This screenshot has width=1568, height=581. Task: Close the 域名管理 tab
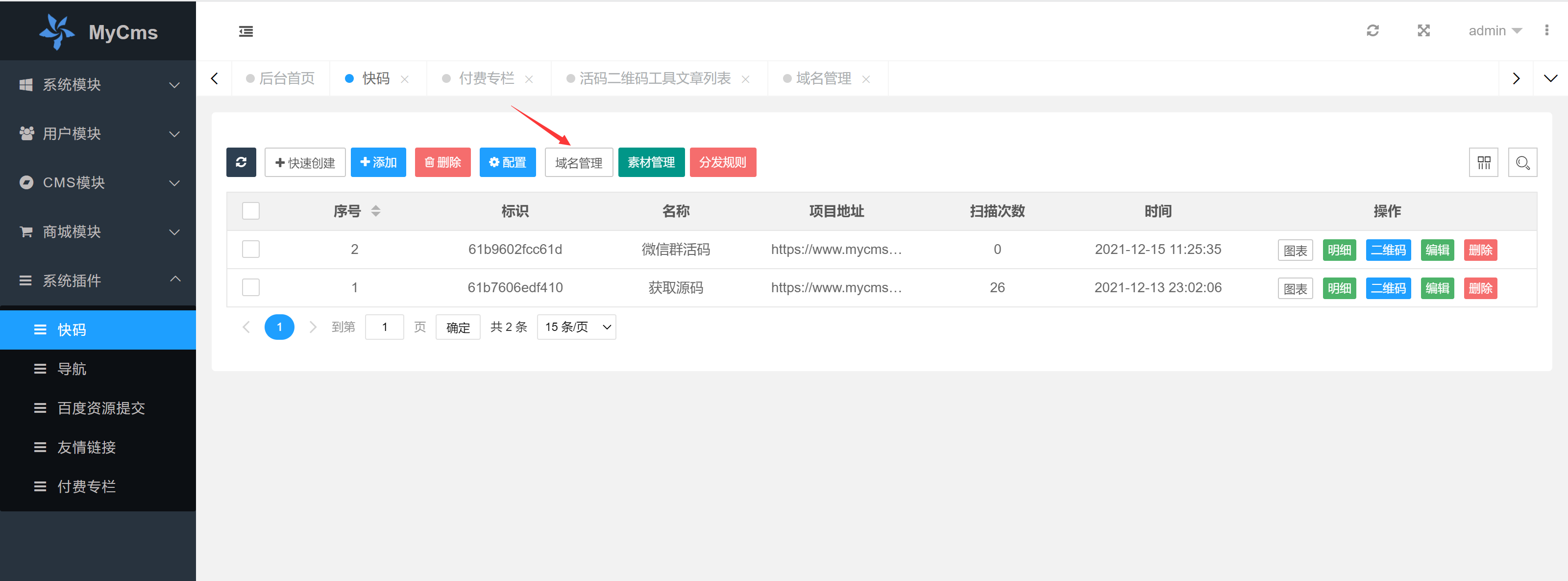pos(866,79)
